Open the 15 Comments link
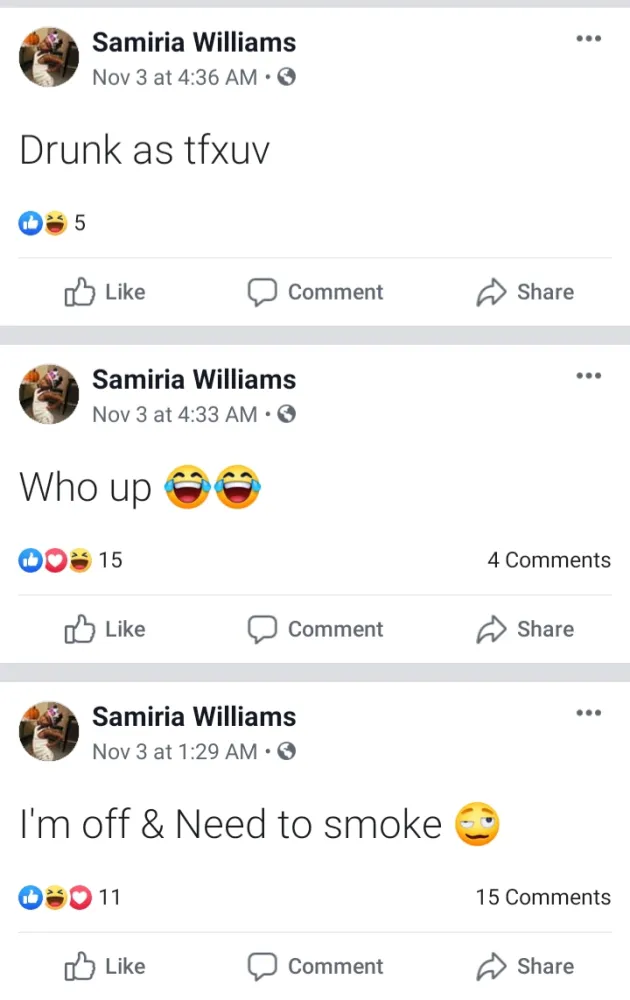 click(542, 897)
